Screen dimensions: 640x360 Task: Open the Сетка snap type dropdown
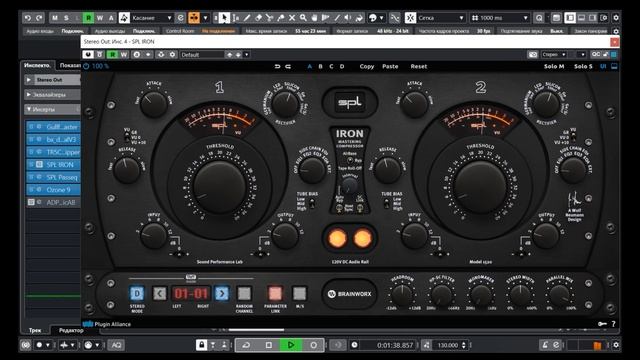tap(441, 18)
